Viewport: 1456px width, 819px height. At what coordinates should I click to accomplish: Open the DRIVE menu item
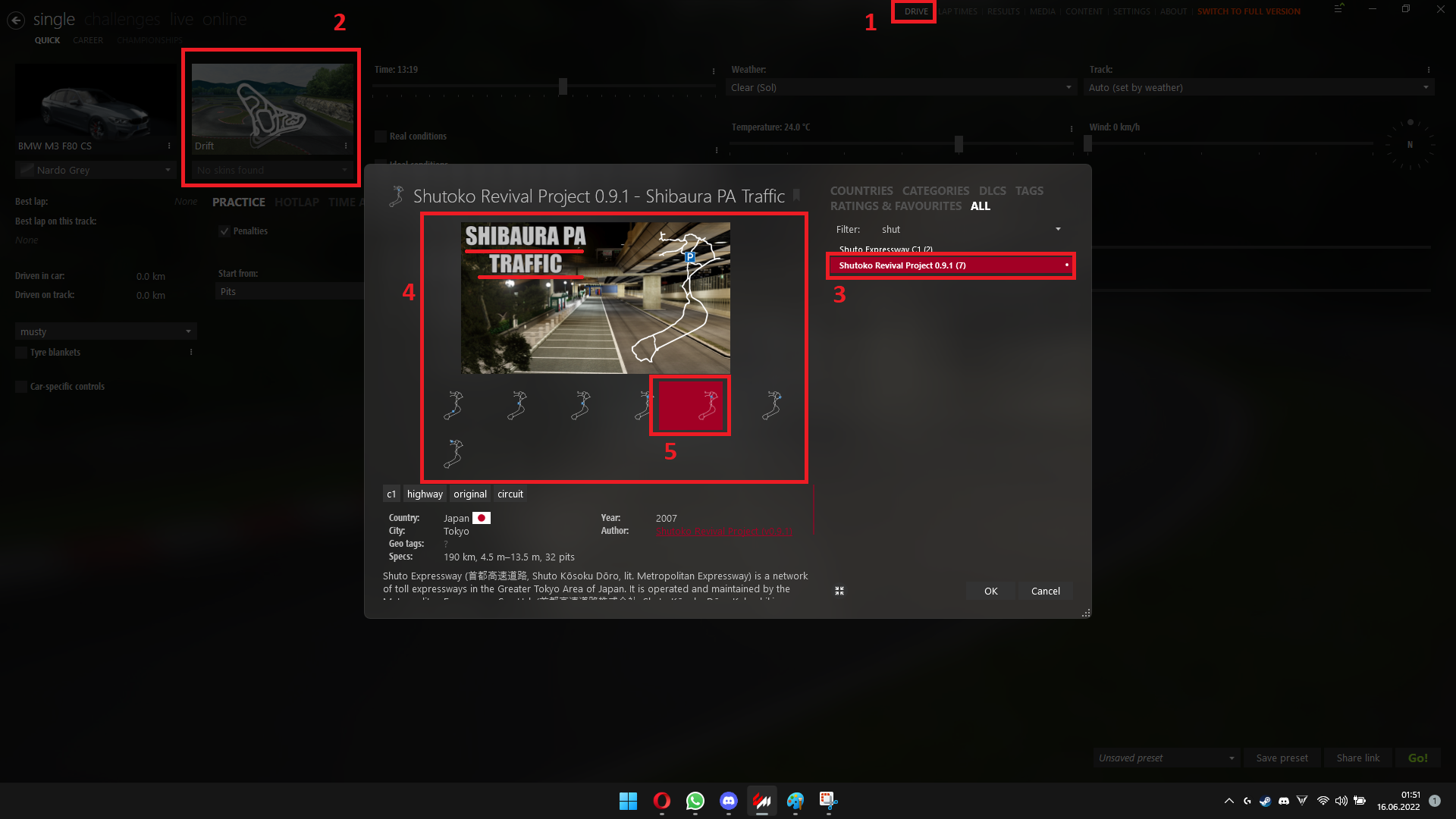pos(915,11)
